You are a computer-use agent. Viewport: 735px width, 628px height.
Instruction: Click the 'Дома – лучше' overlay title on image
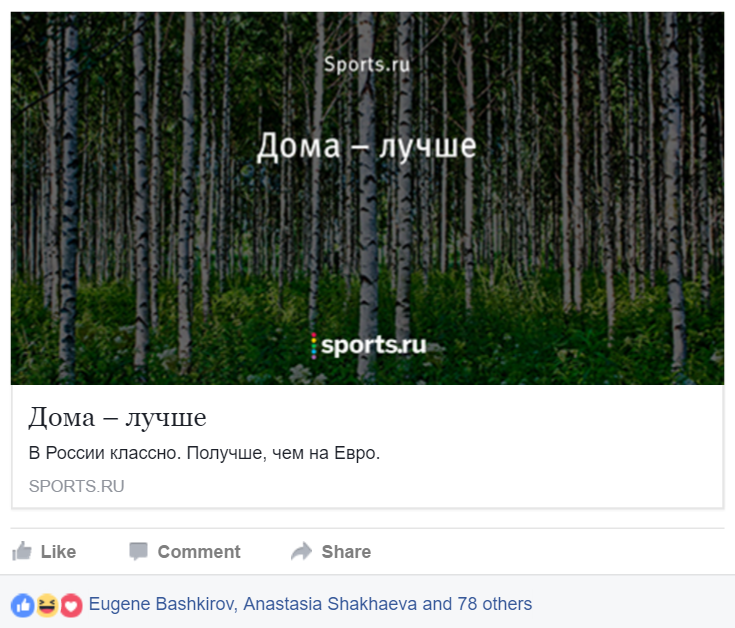point(367,147)
